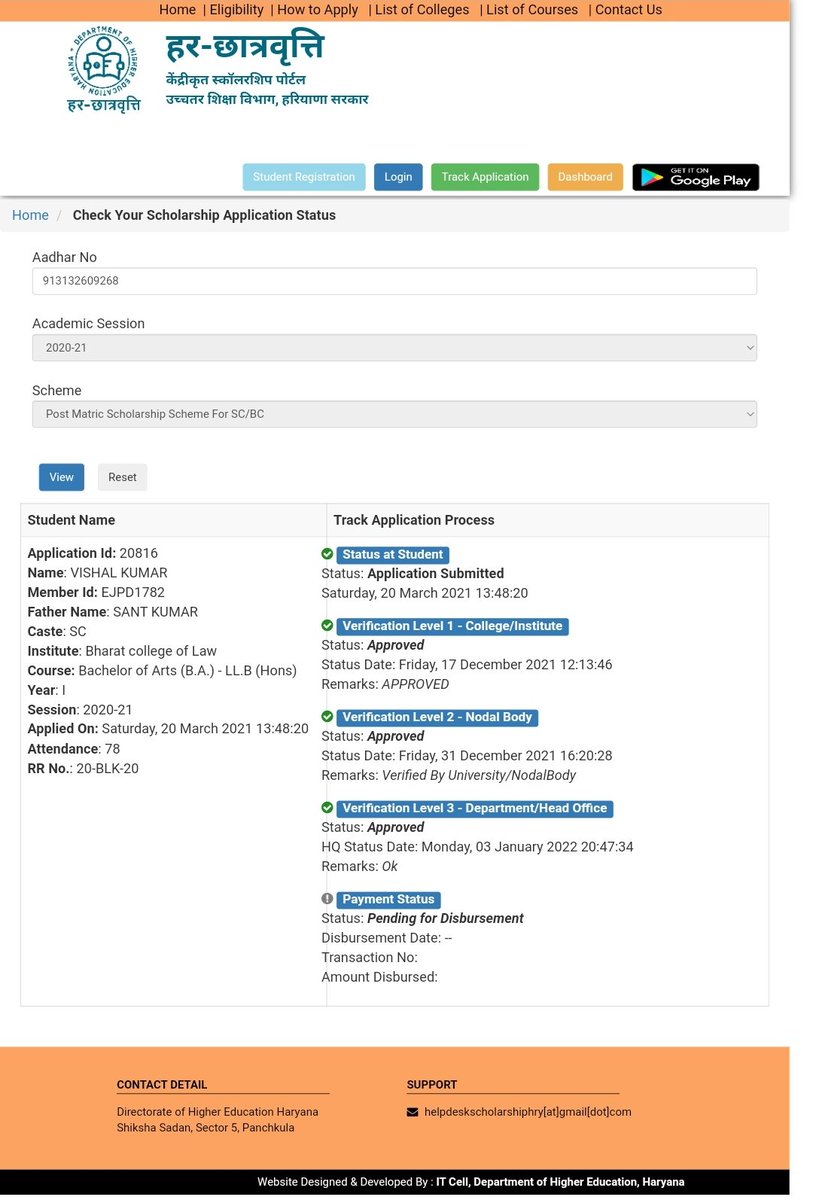Click the green Track Application button
The image size is (813, 1200).
tap(485, 177)
